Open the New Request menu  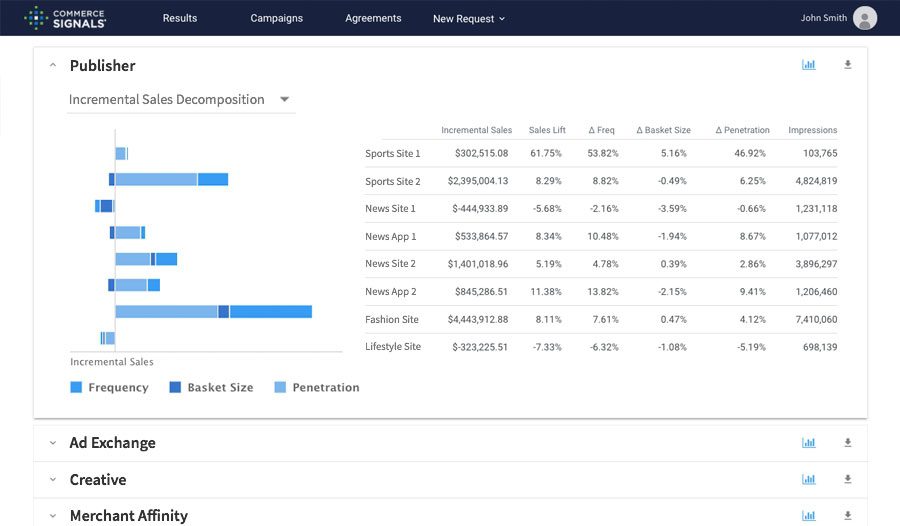(x=469, y=18)
